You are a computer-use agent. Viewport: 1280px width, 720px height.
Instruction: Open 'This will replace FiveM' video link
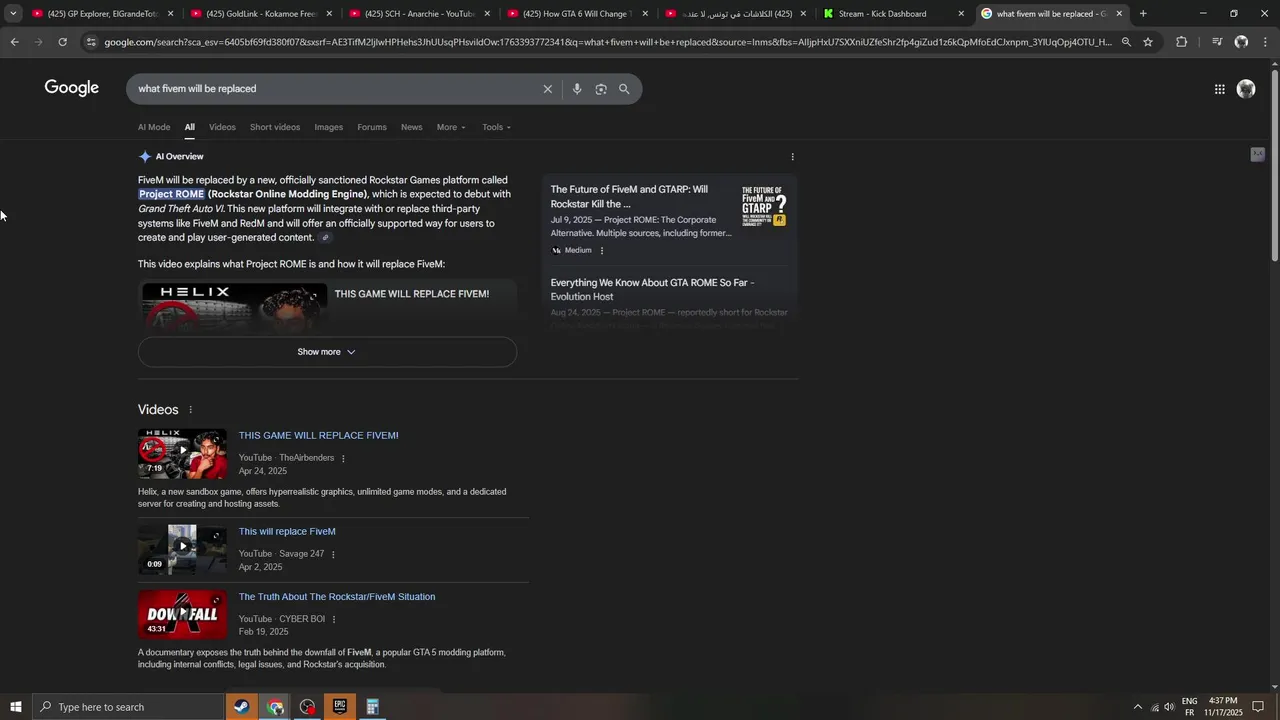click(287, 532)
